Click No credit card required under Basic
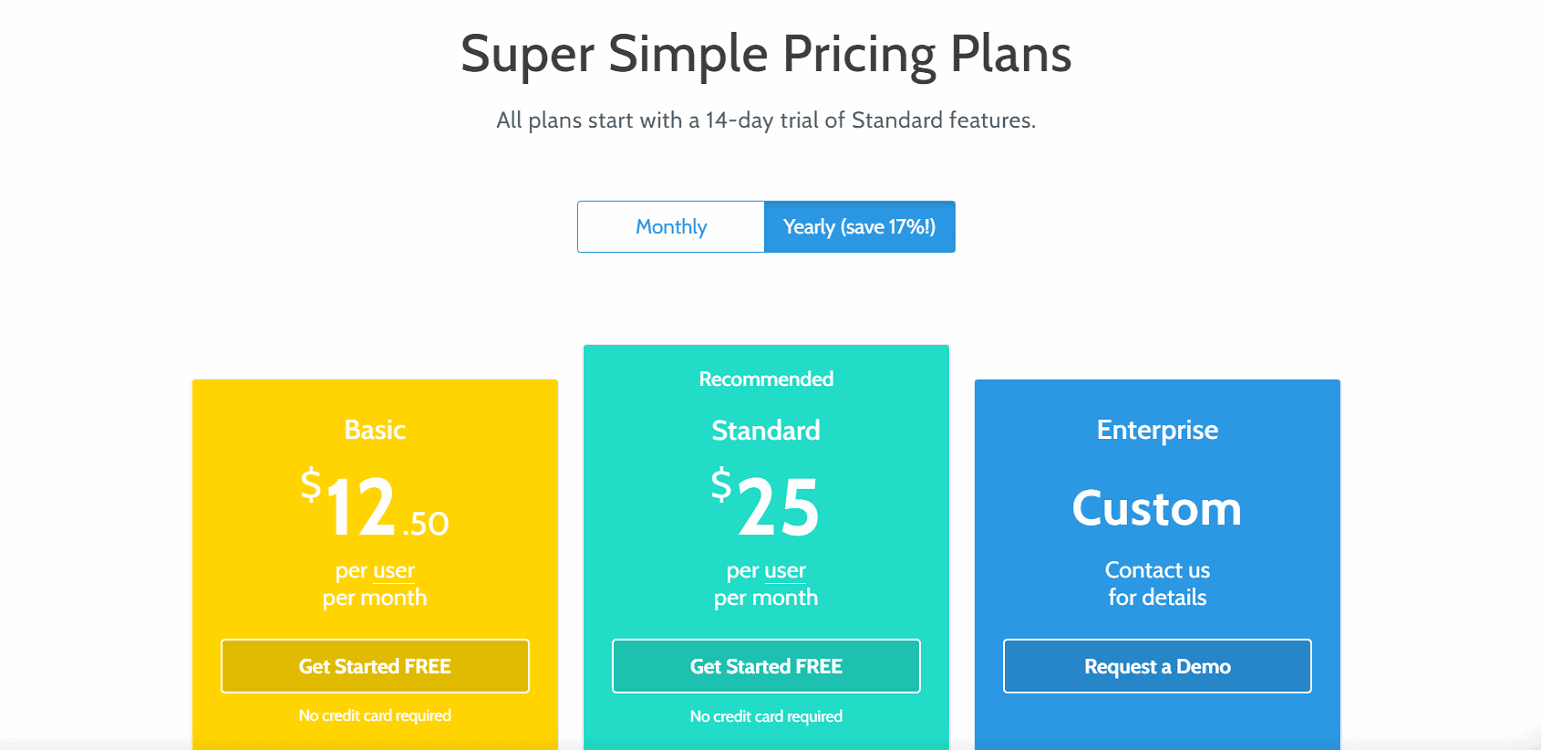 click(375, 716)
